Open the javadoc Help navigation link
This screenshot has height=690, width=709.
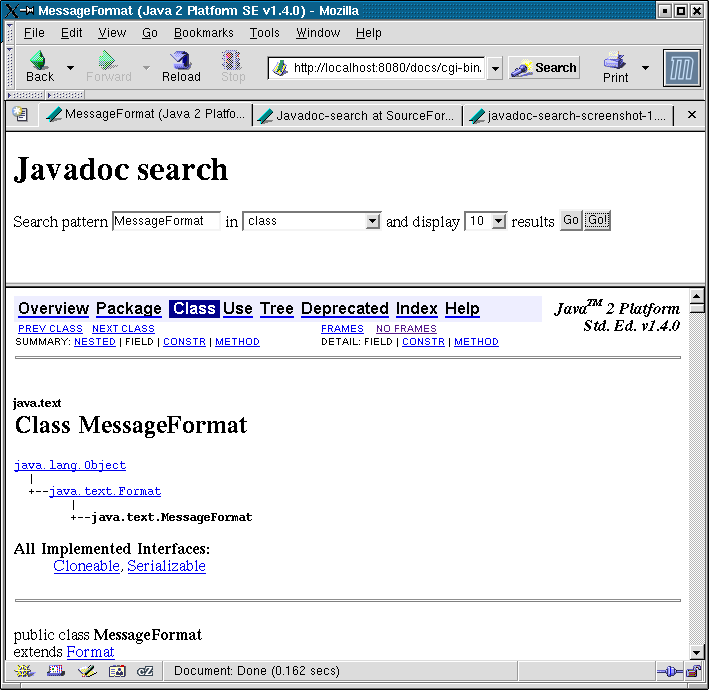point(462,308)
